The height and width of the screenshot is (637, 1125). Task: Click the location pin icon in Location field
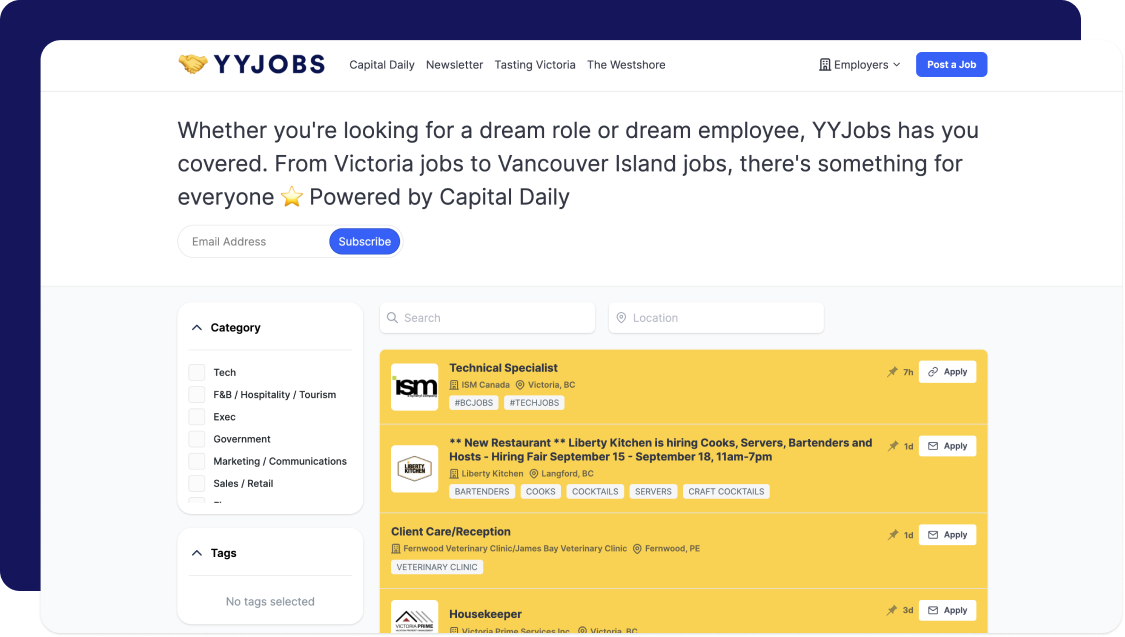pos(622,317)
